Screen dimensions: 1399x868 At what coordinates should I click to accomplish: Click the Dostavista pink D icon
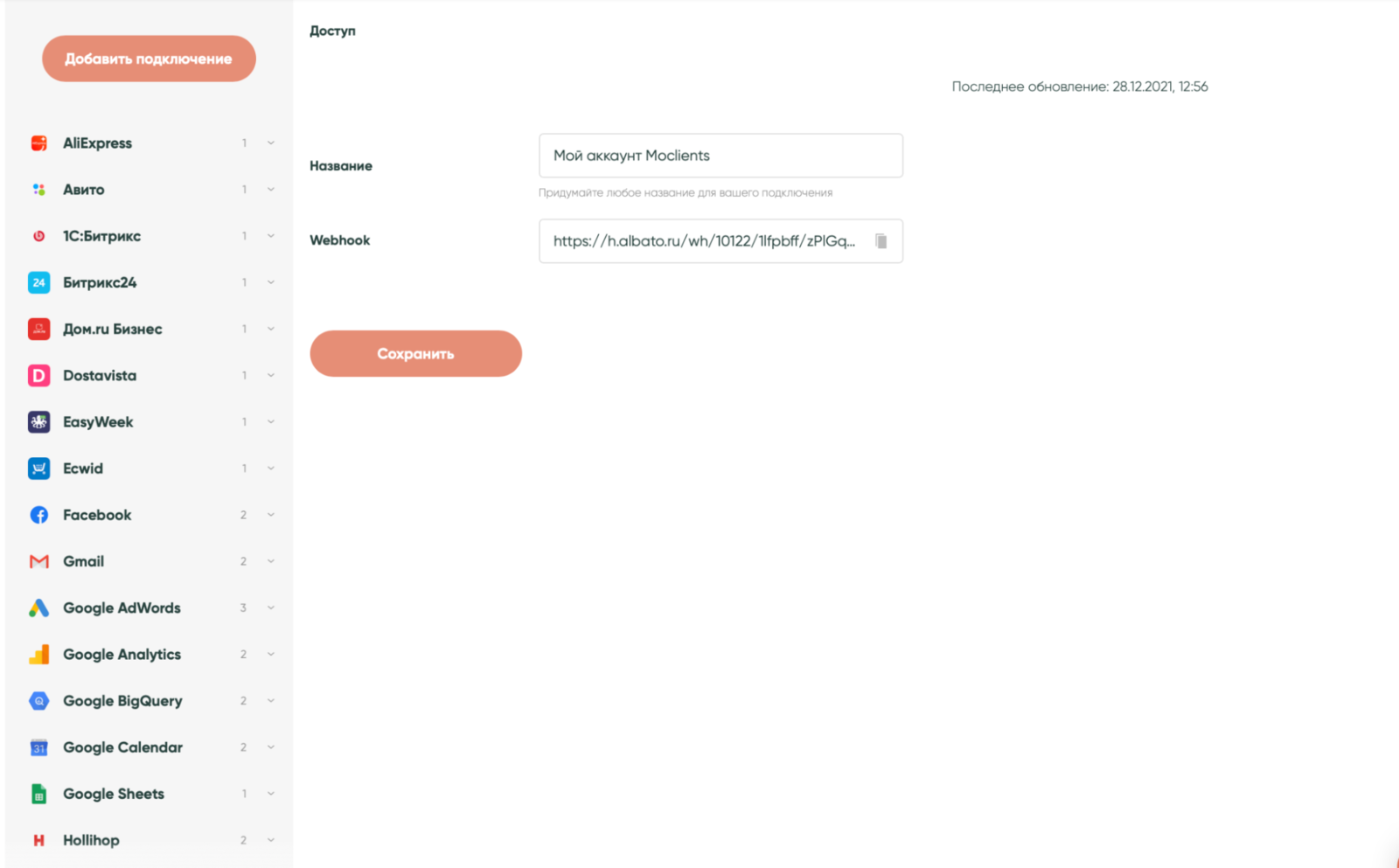click(x=38, y=376)
